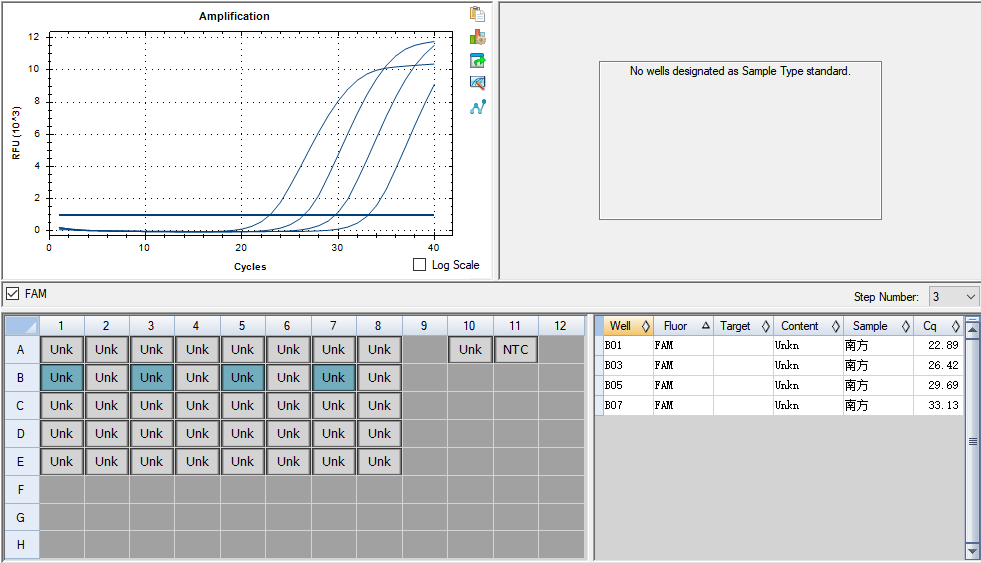
Task: Uncheck the FAM fluorophore checkbox
Action: pyautogui.click(x=13, y=293)
